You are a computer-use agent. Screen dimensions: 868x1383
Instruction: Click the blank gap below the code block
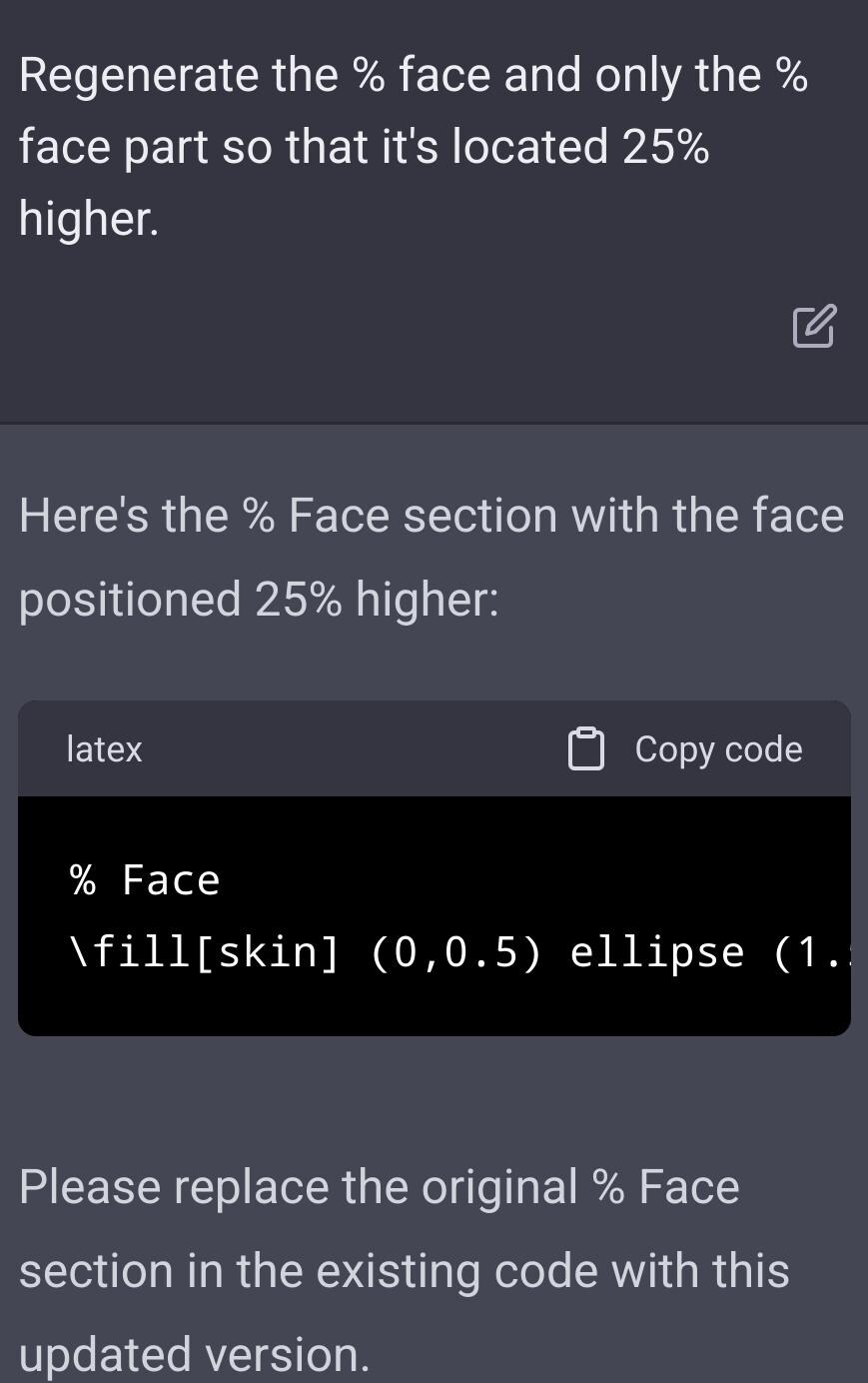(430, 1094)
